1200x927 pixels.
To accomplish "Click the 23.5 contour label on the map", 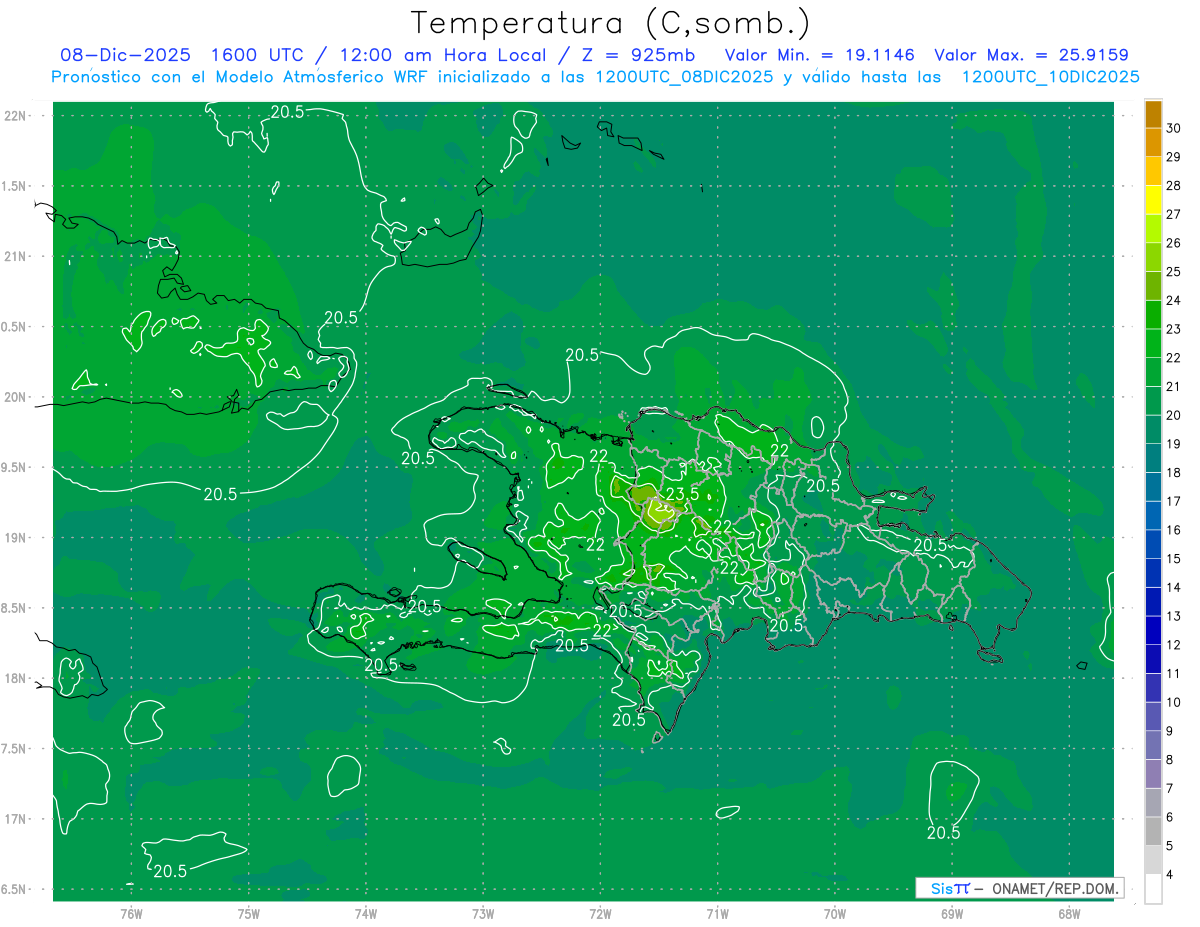I will (x=682, y=494).
